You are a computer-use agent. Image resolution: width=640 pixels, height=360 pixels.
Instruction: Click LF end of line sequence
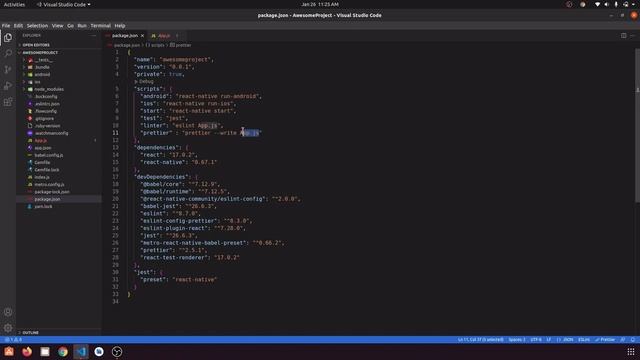pyautogui.click(x=549, y=340)
